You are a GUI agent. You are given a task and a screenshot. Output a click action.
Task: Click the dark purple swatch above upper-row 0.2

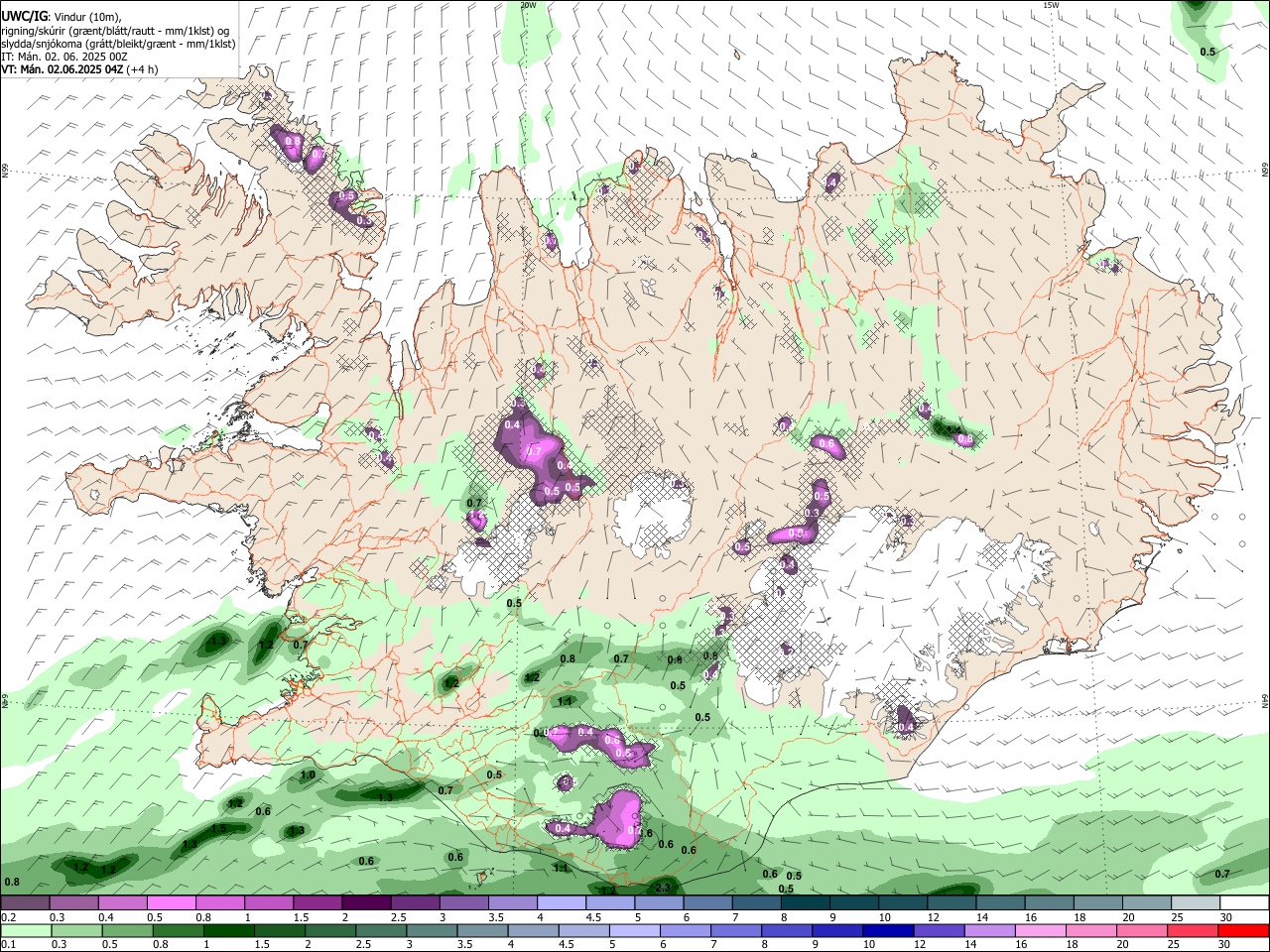pos(26,903)
